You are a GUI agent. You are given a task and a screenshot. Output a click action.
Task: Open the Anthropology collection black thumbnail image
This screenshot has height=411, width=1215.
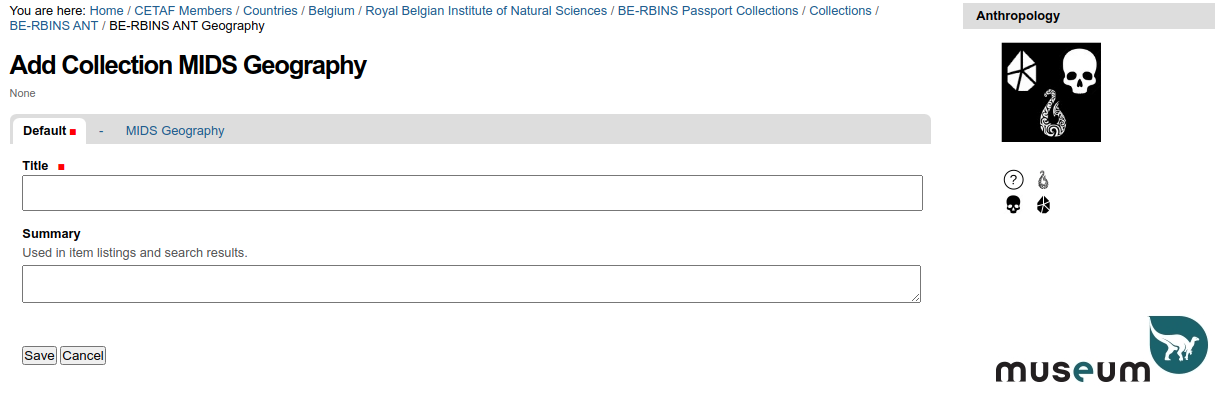(1051, 92)
